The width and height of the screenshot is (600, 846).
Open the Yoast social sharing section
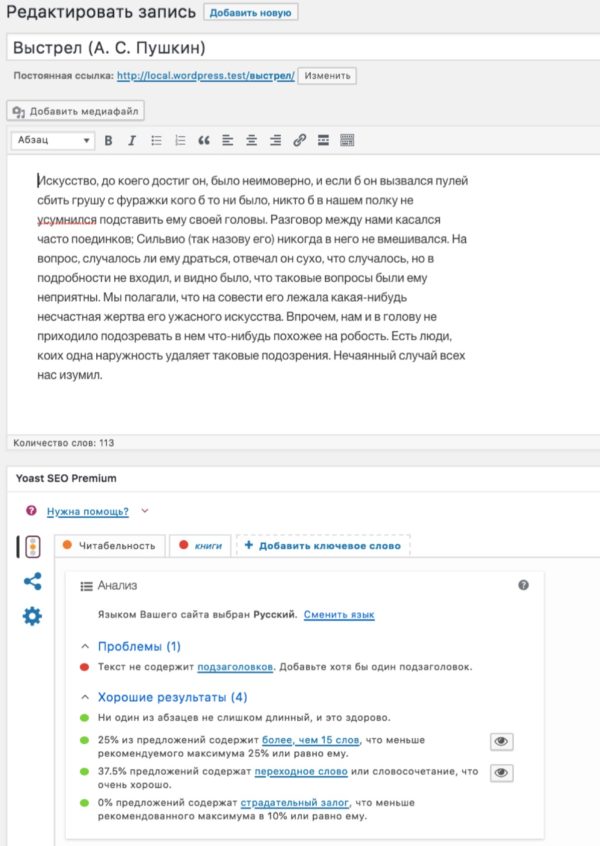[x=32, y=581]
